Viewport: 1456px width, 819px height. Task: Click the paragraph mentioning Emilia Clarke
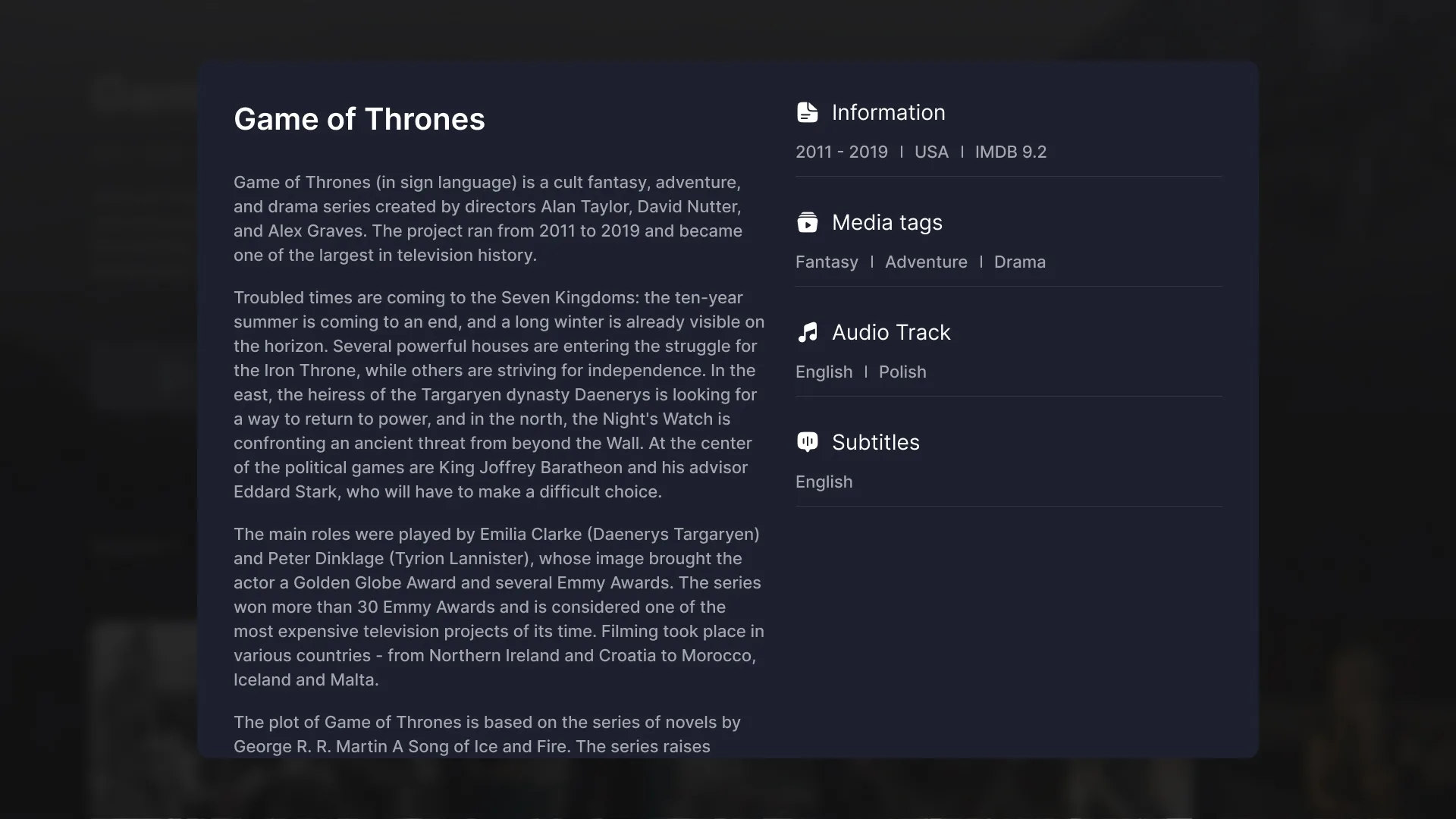tap(497, 607)
